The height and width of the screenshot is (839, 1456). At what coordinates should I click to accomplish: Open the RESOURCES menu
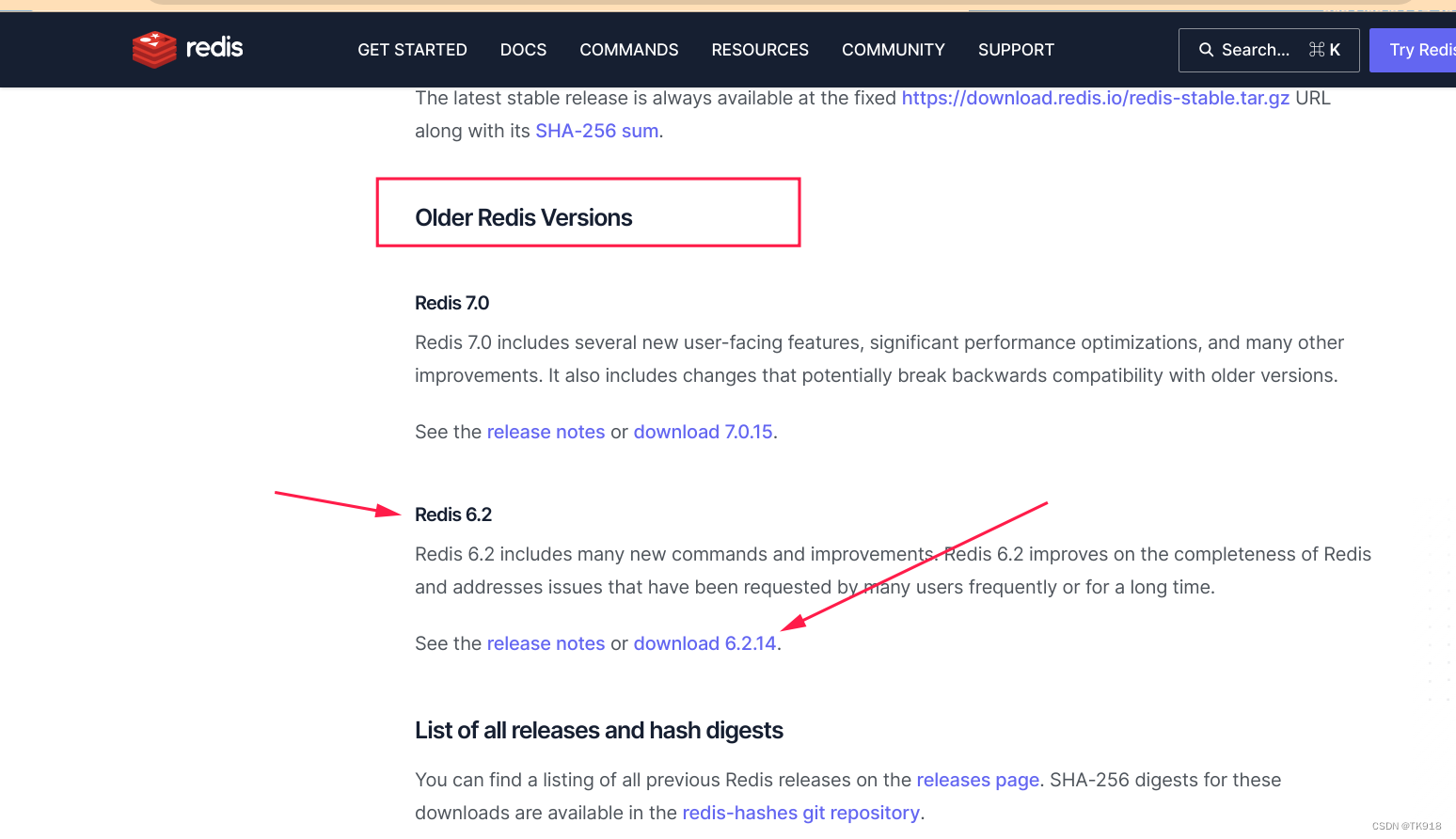[760, 50]
